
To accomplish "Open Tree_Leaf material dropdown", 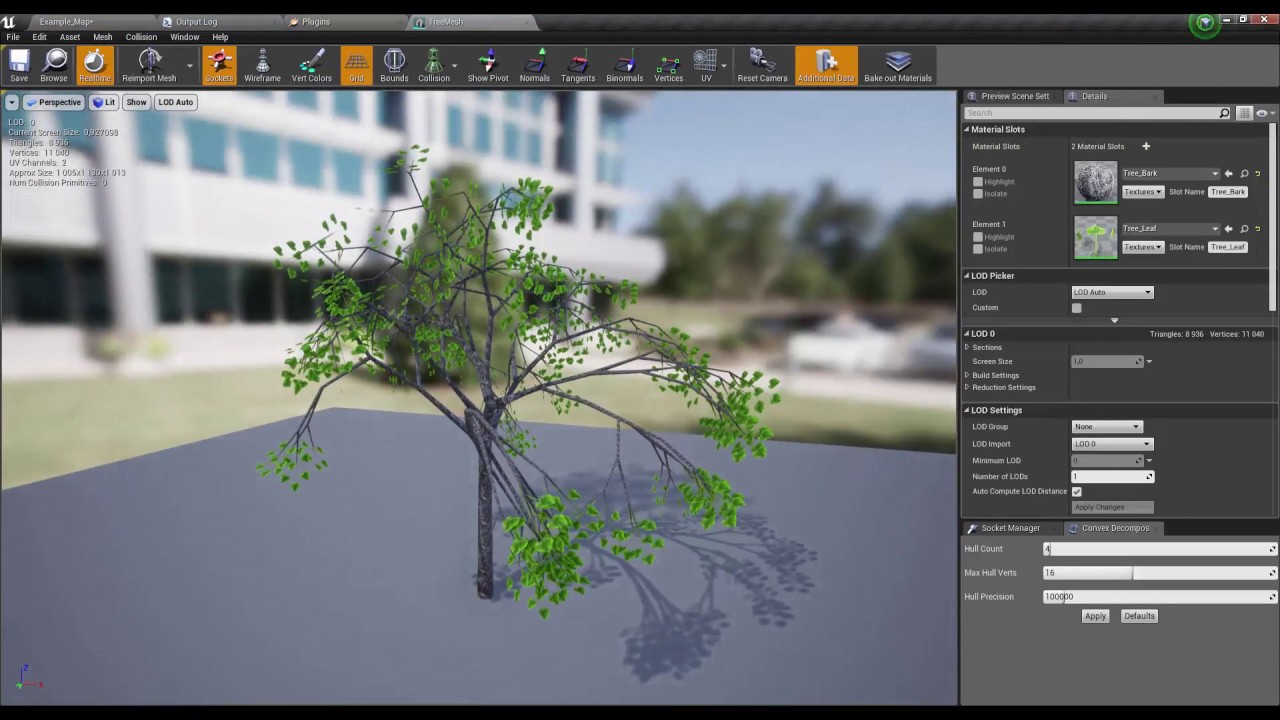I will click(x=1170, y=228).
